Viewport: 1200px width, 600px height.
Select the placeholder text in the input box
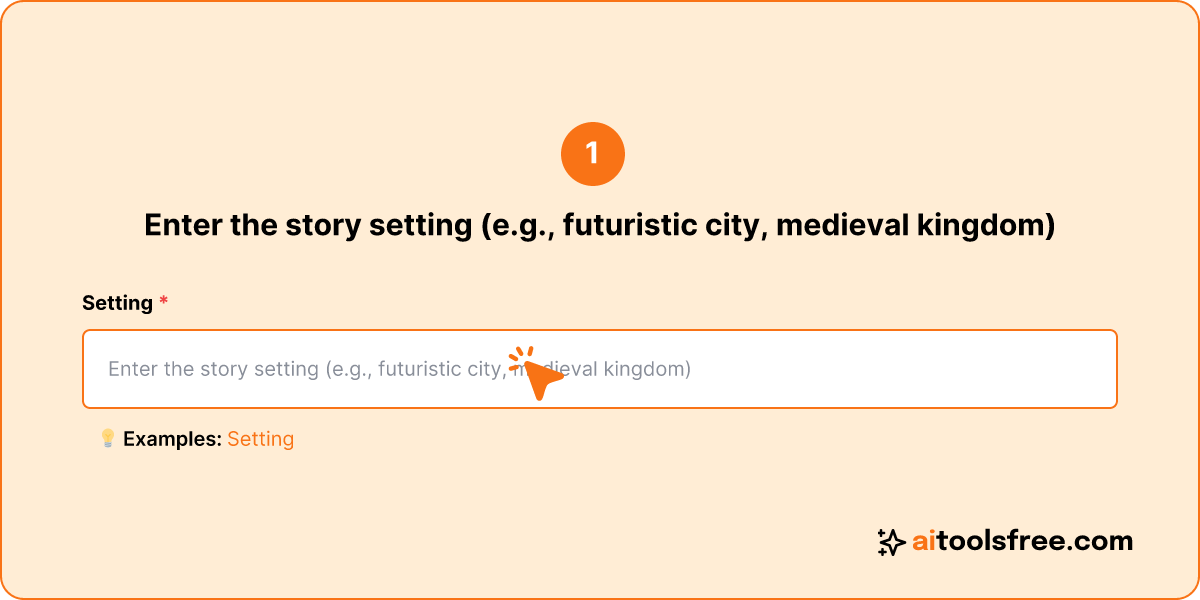coord(398,369)
